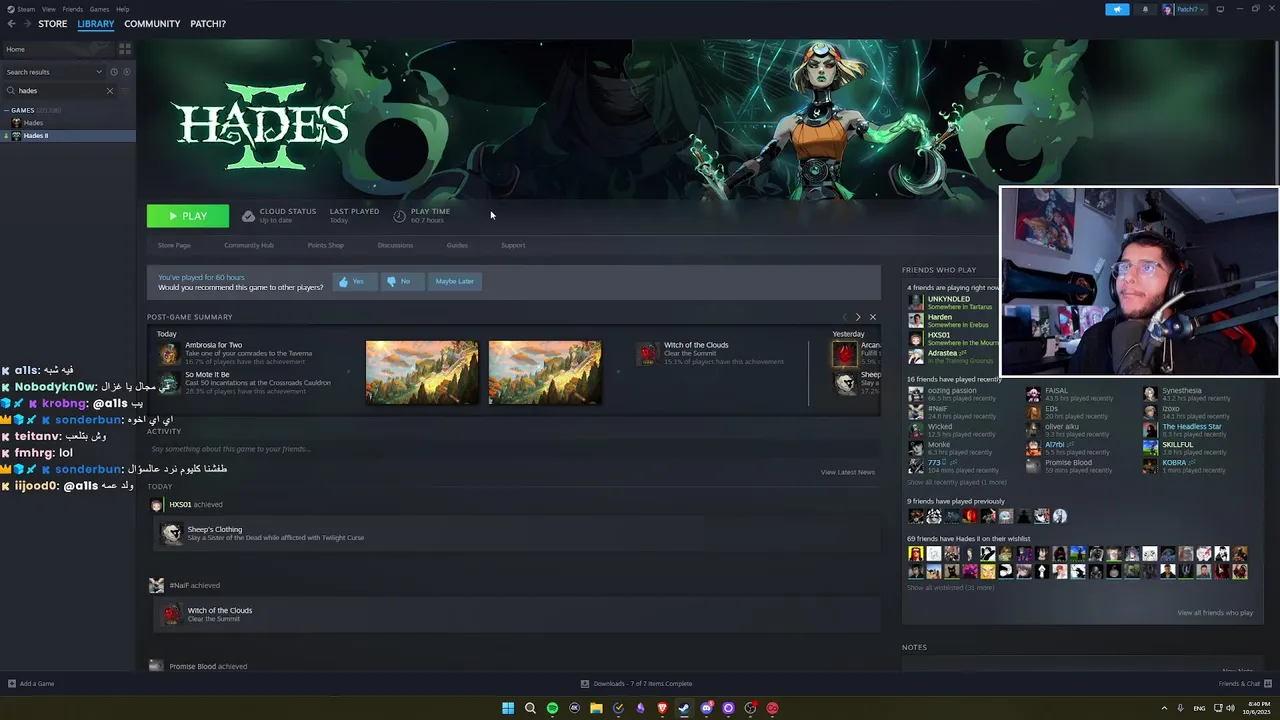Screen dimensions: 1280x720
Task: Click View Latest News
Action: click(848, 472)
